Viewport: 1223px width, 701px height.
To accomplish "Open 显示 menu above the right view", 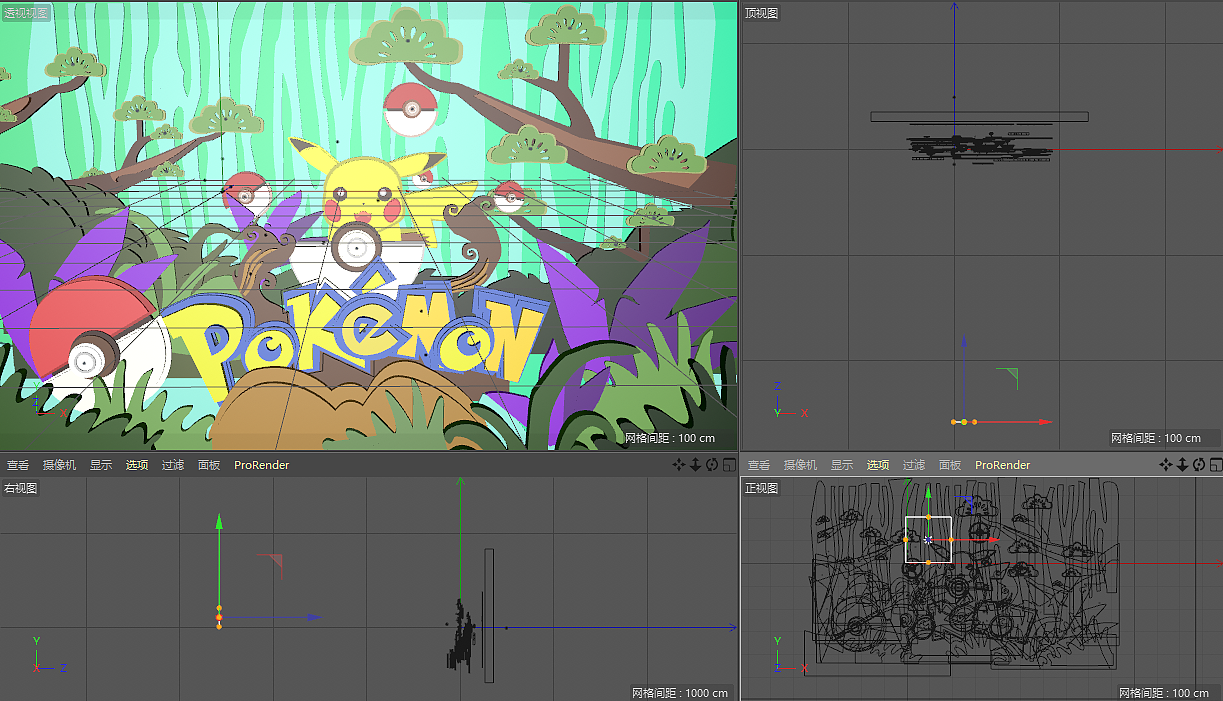I will pyautogui.click(x=101, y=465).
